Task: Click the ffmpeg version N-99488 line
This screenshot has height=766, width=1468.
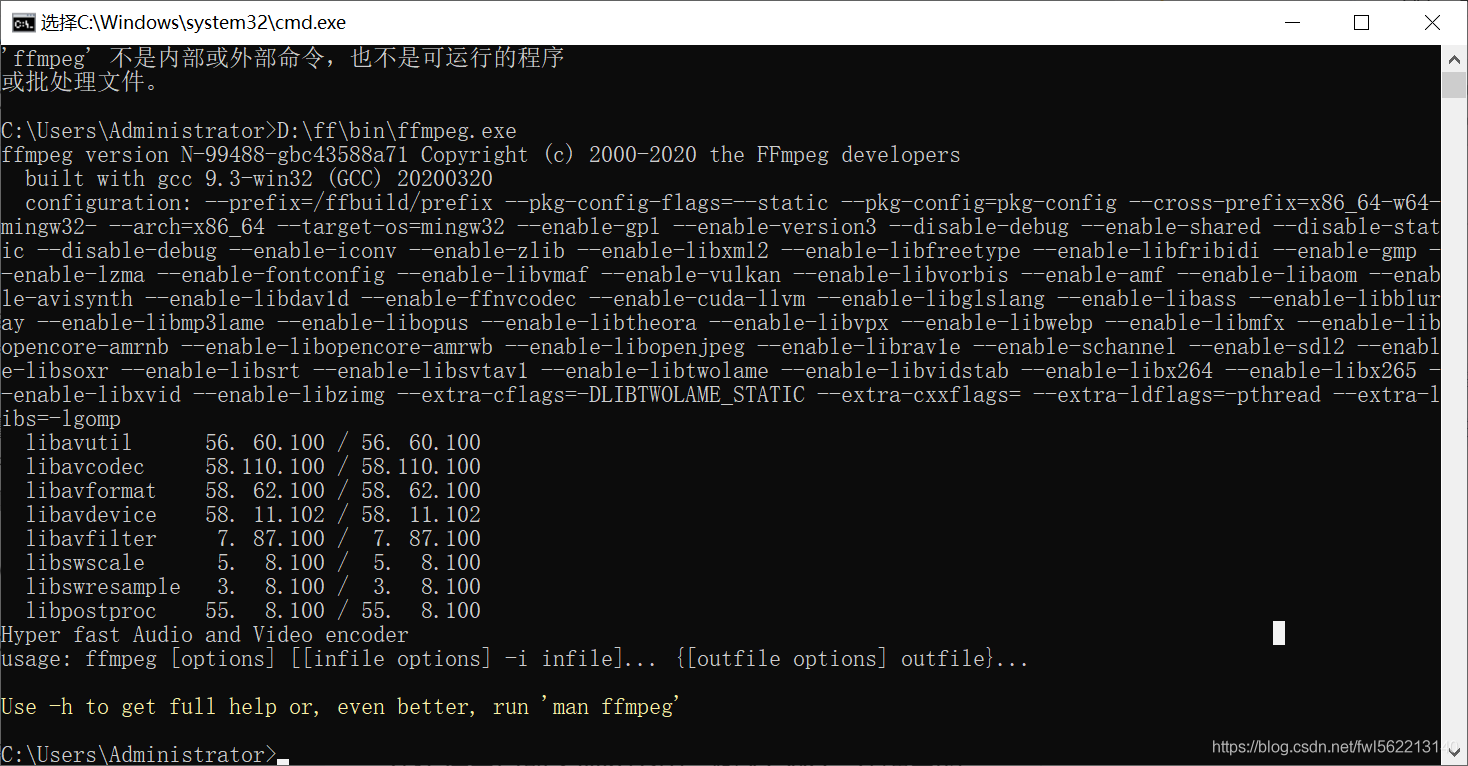Action: coord(481,155)
